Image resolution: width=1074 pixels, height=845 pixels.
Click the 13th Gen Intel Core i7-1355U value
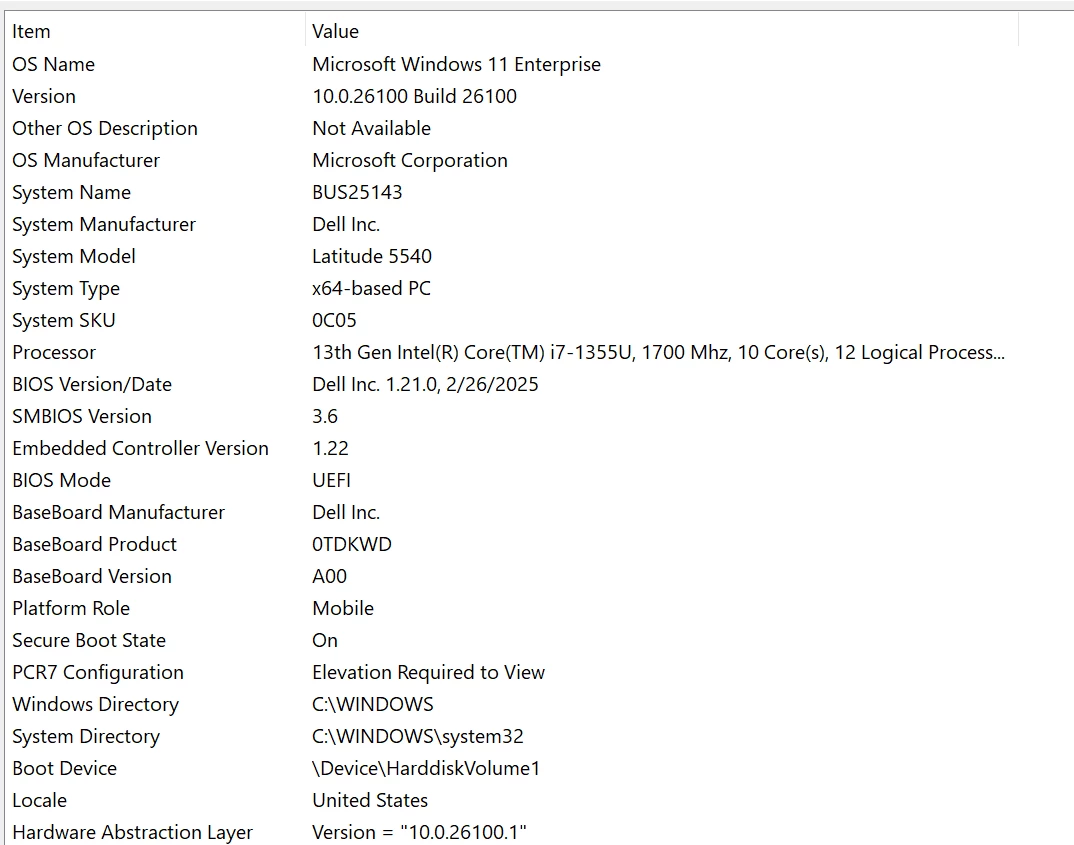point(658,352)
